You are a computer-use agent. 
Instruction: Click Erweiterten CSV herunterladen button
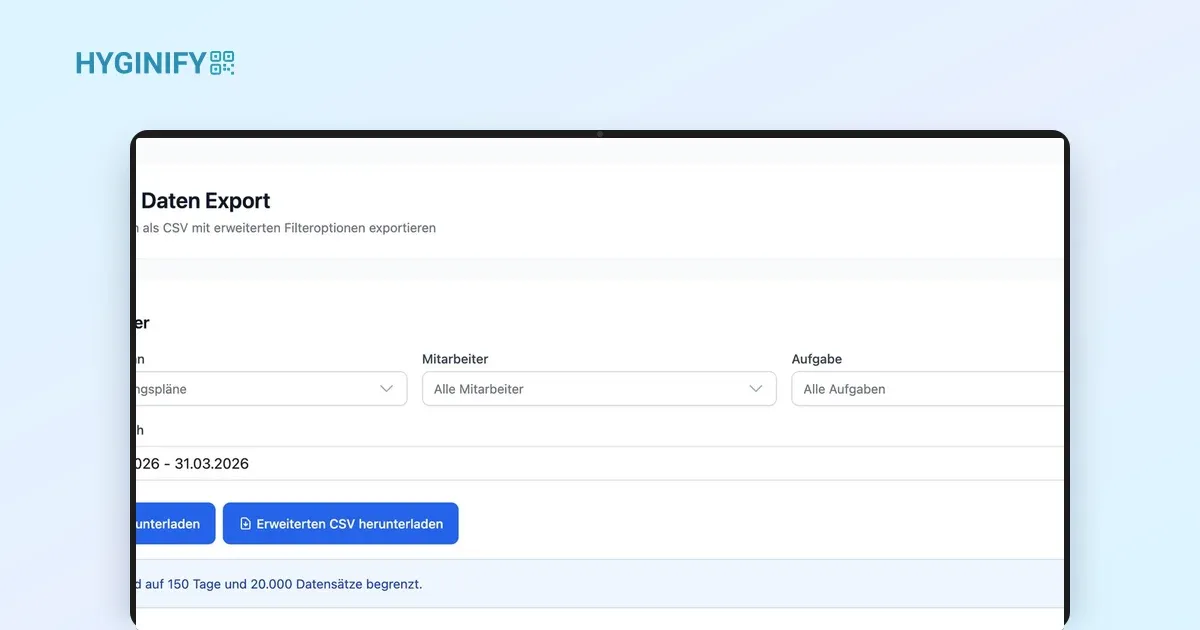[x=340, y=524]
